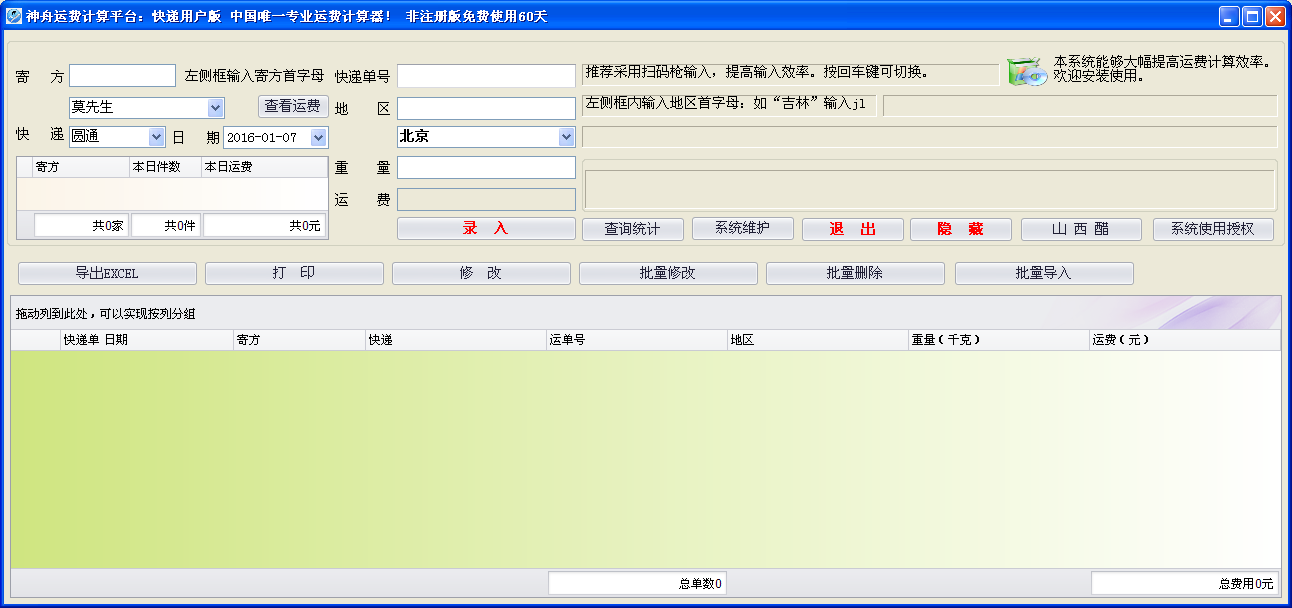Export records with 导出EXCEL button

[x=105, y=272]
